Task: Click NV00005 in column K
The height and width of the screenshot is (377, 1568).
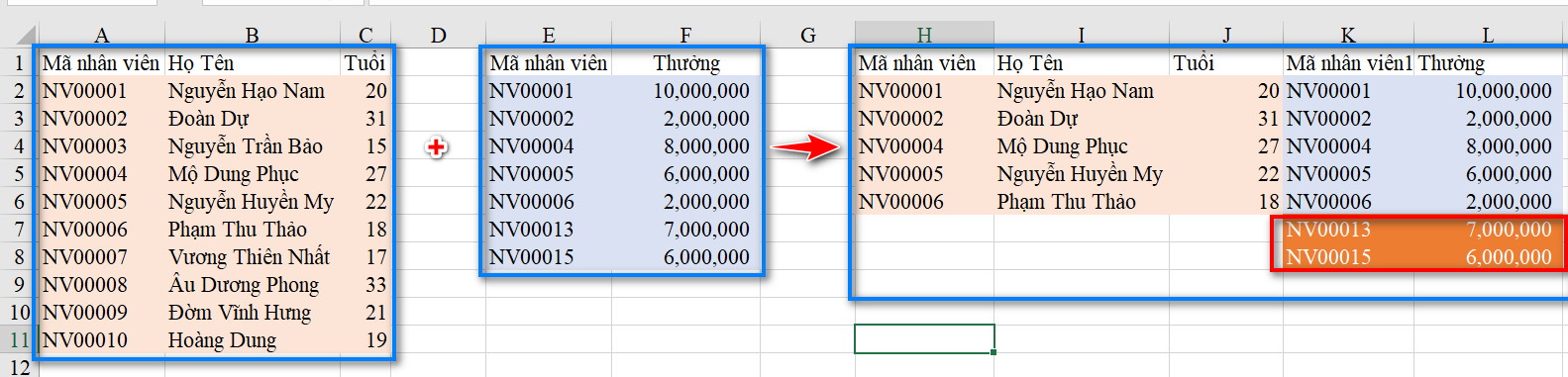Action: pos(1348,174)
